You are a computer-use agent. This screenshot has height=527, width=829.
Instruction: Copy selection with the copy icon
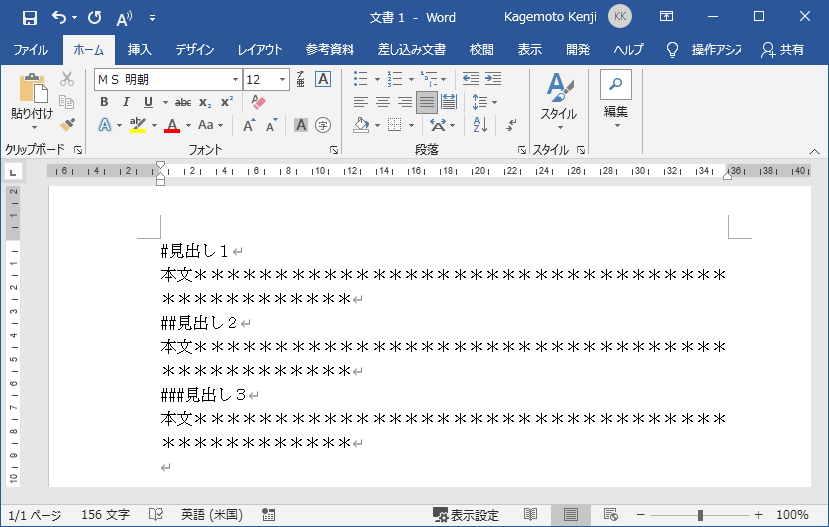pyautogui.click(x=67, y=101)
